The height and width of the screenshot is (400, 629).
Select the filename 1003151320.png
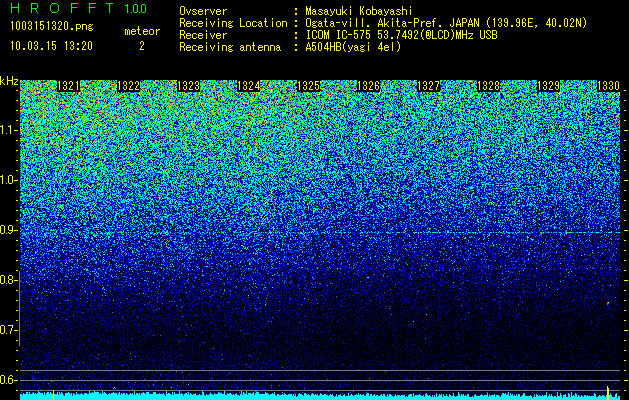coord(52,26)
